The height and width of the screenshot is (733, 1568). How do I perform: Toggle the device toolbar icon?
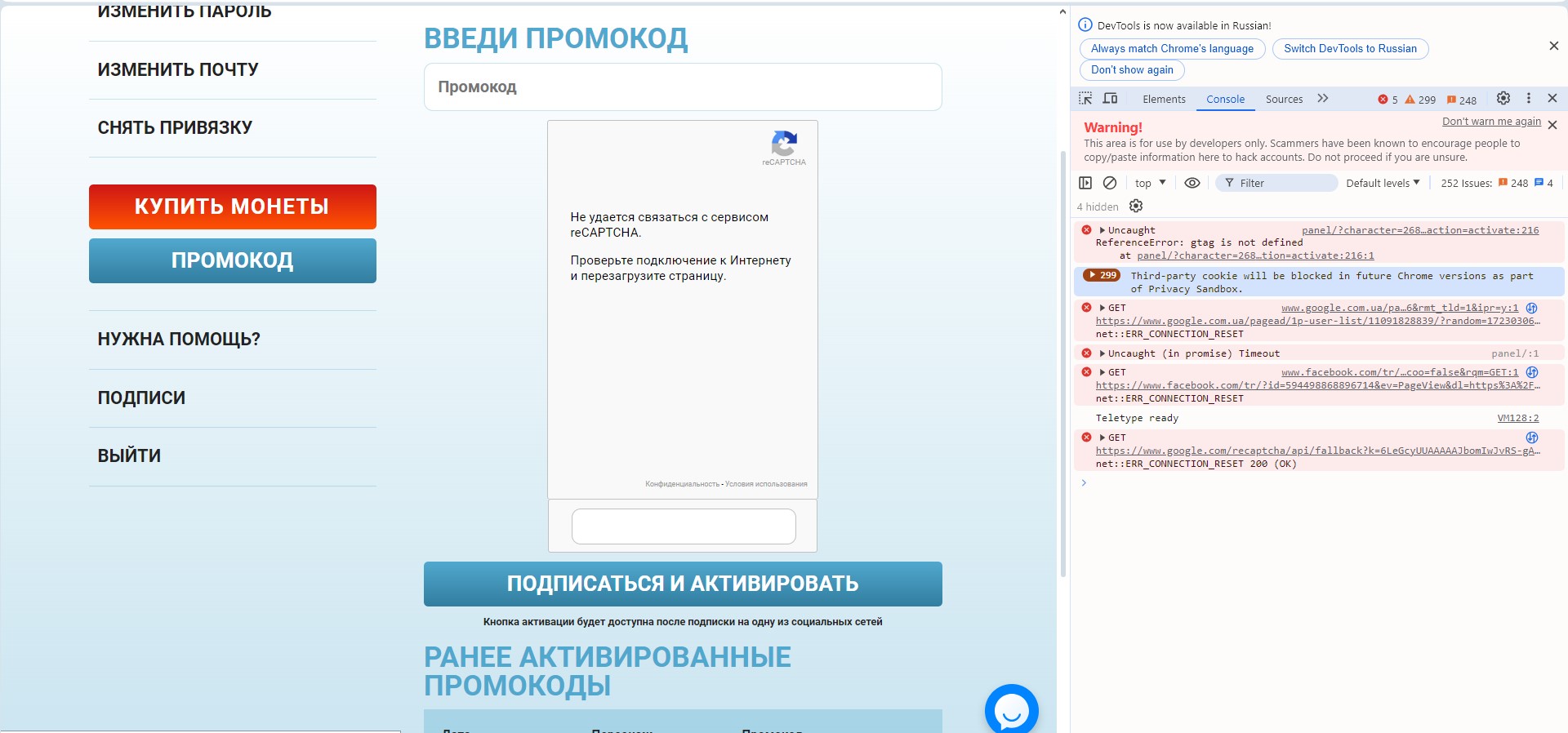point(1110,99)
